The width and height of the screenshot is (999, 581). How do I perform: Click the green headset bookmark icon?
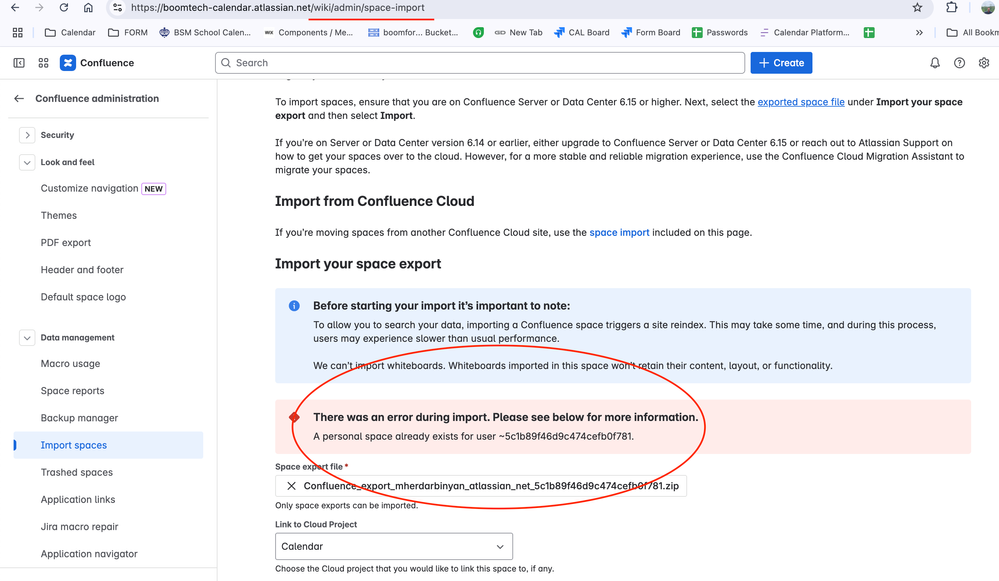click(478, 32)
